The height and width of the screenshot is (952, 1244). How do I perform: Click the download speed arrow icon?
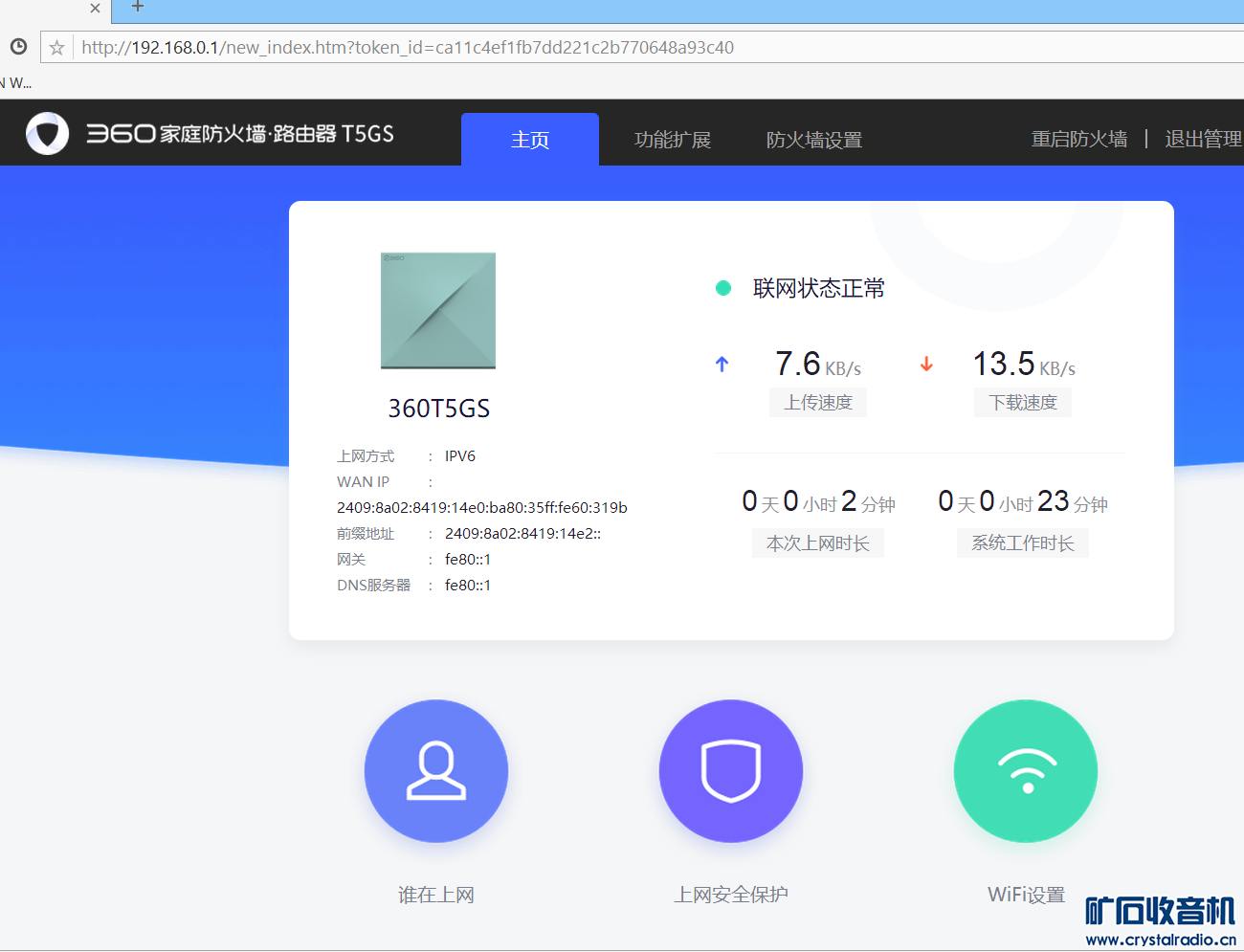point(926,364)
